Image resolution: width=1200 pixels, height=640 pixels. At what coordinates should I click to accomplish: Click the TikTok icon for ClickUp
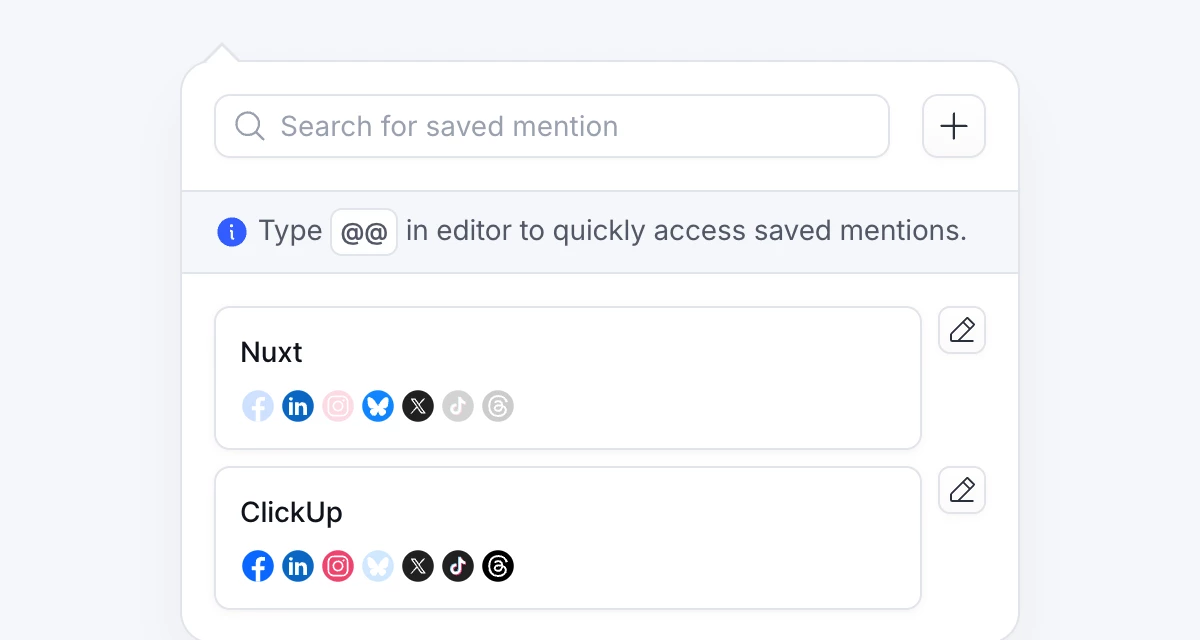pyautogui.click(x=458, y=566)
